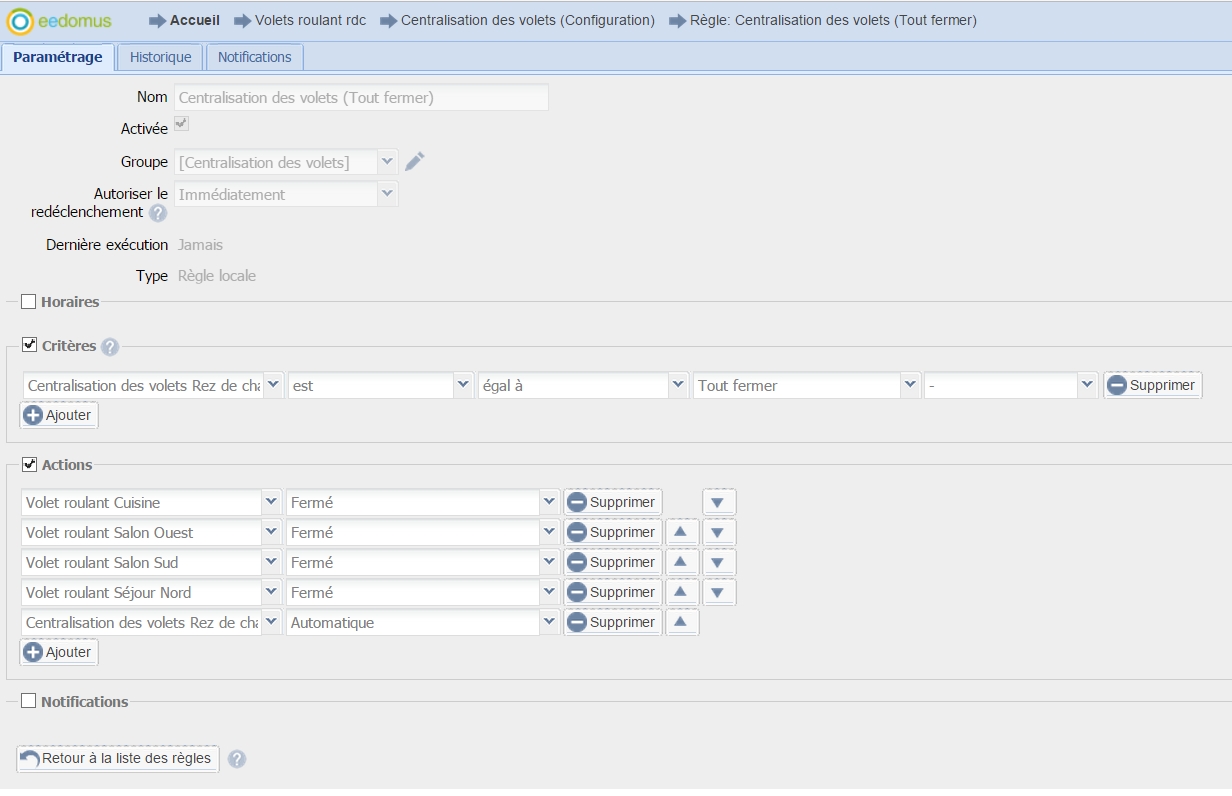Screen dimensions: 1232x796
Task: Click Retour à la liste des règles
Action: [117, 759]
